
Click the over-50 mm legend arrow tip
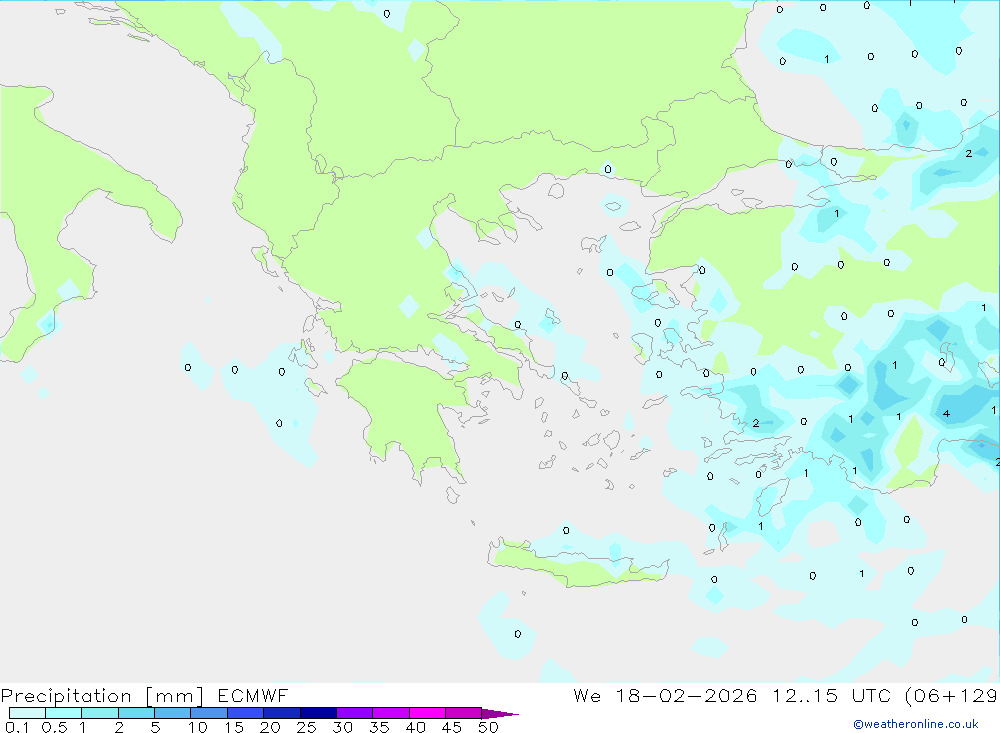(500, 713)
